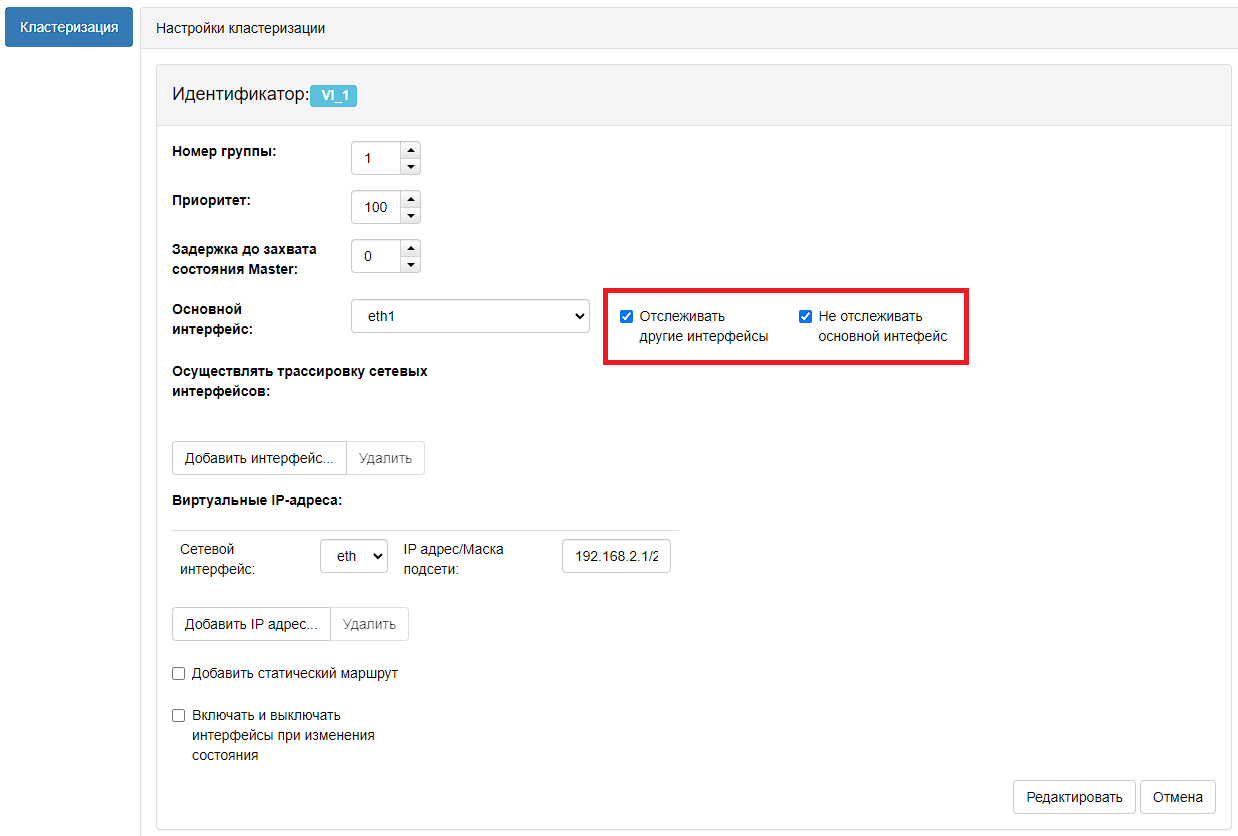Open the Основной интерфейс eth1 dropdown
This screenshot has height=836, width=1238.
coord(470,316)
